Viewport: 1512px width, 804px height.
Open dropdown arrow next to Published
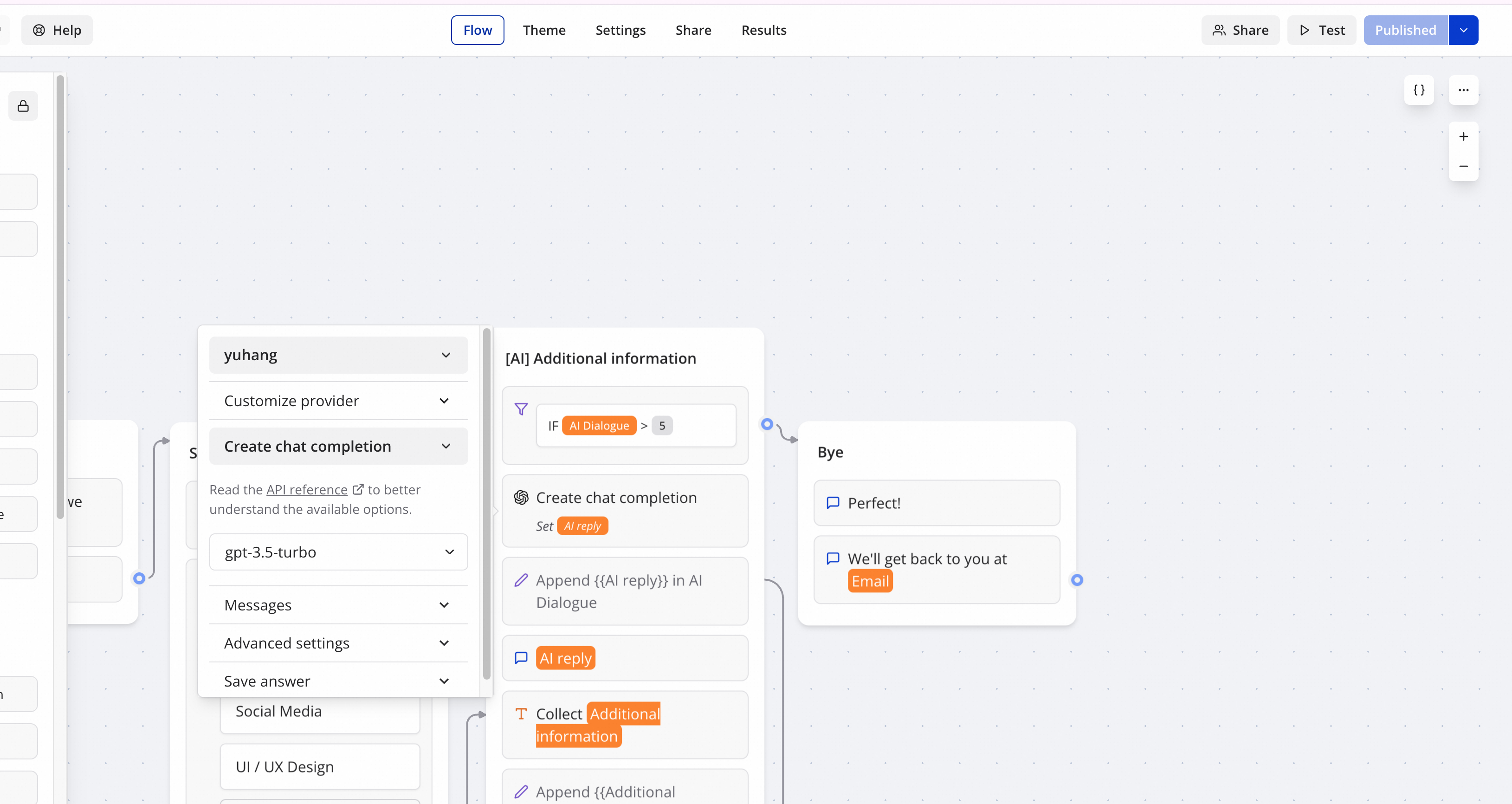[1463, 30]
